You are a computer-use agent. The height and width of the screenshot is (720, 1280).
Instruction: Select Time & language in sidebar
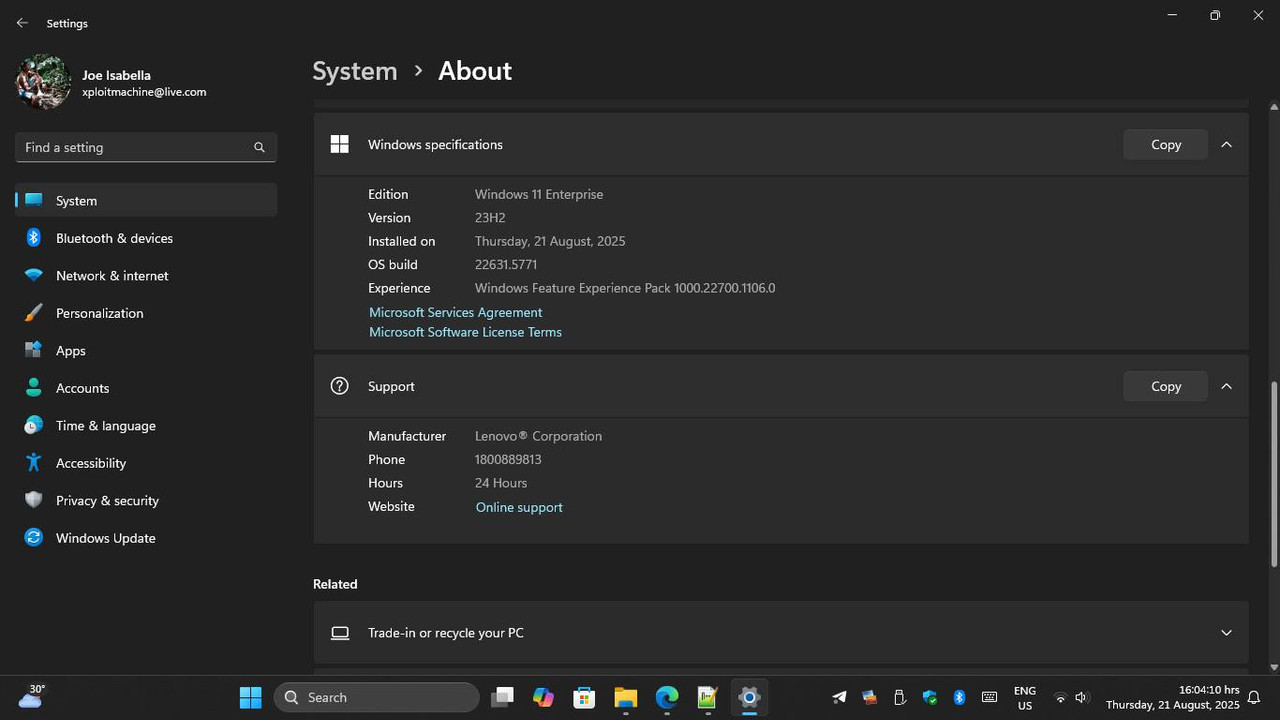tap(105, 426)
